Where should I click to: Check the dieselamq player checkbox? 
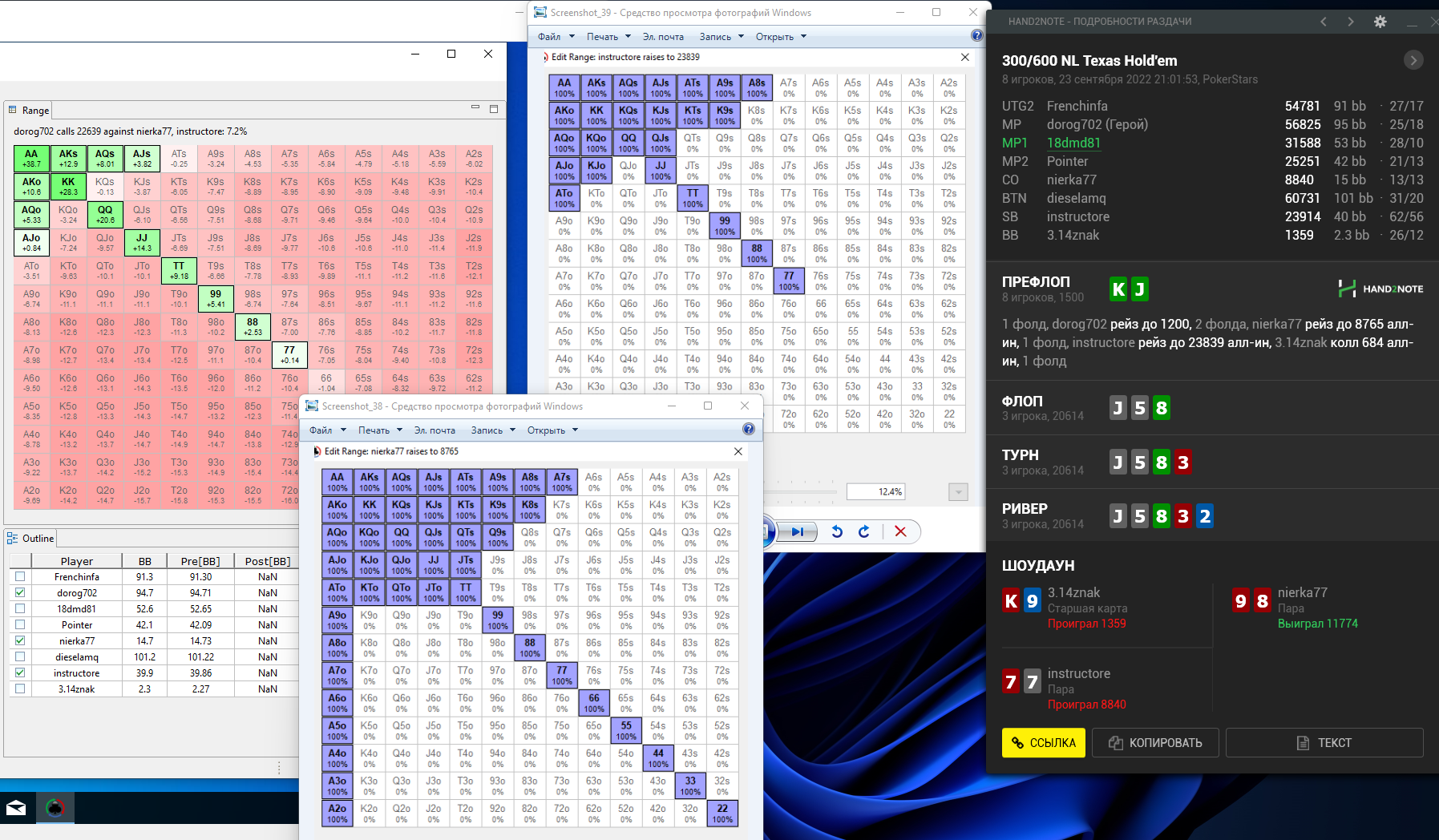tap(20, 656)
